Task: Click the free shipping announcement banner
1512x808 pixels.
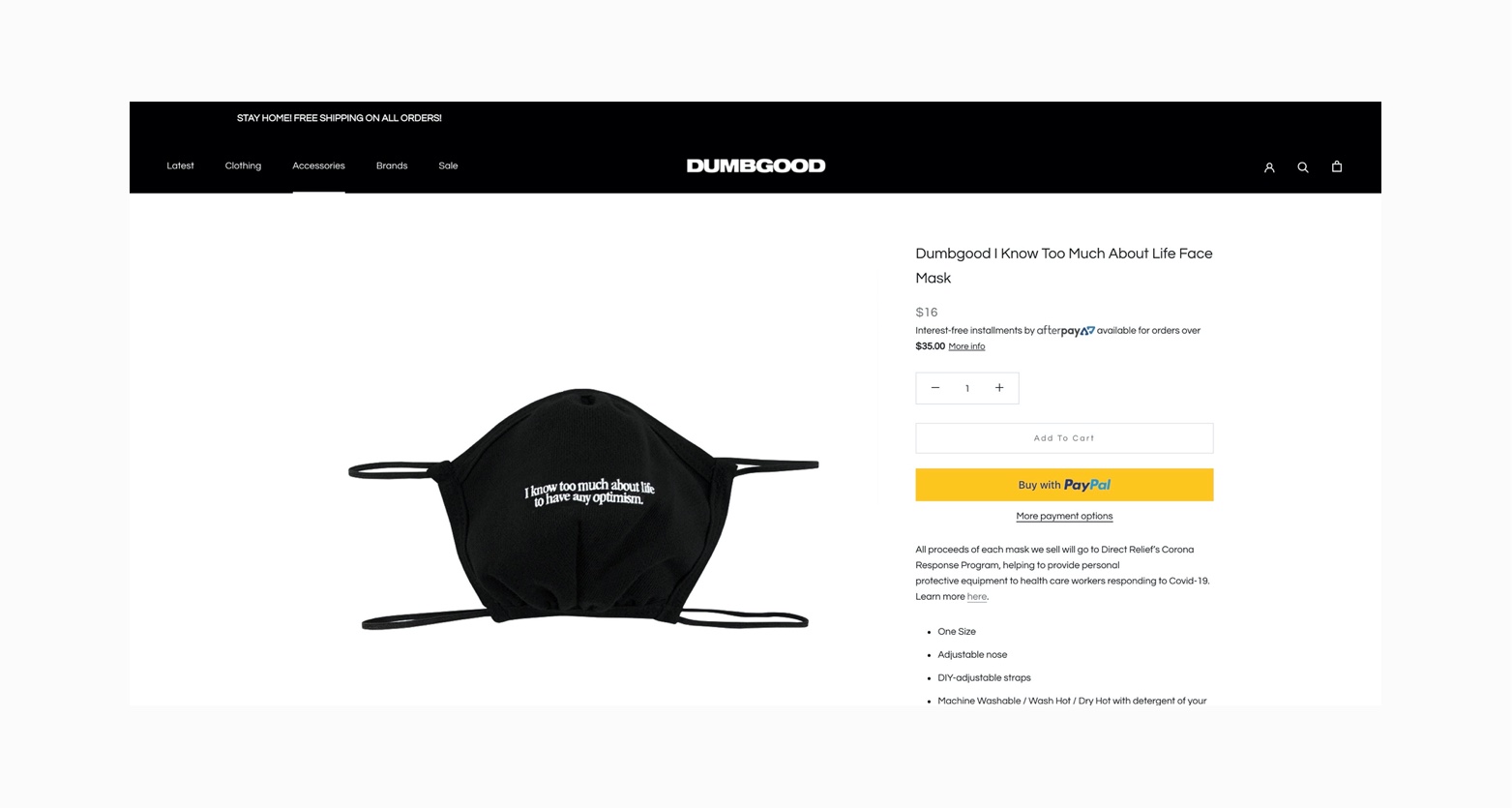Action: pyautogui.click(x=339, y=118)
